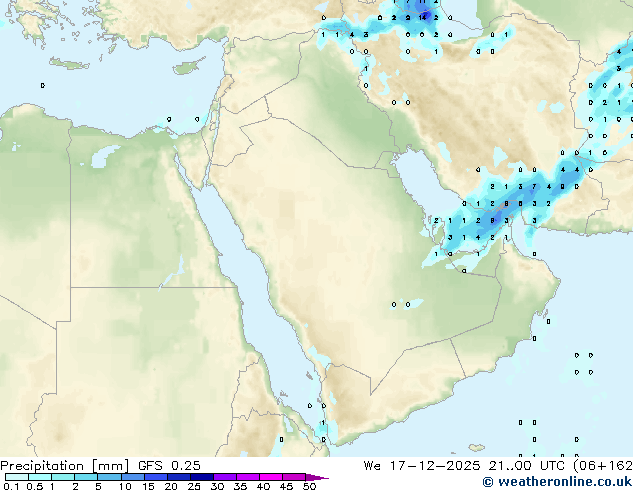Select the 25–30 mm navy legend swatch
The height and width of the screenshot is (490, 634).
tap(202, 477)
